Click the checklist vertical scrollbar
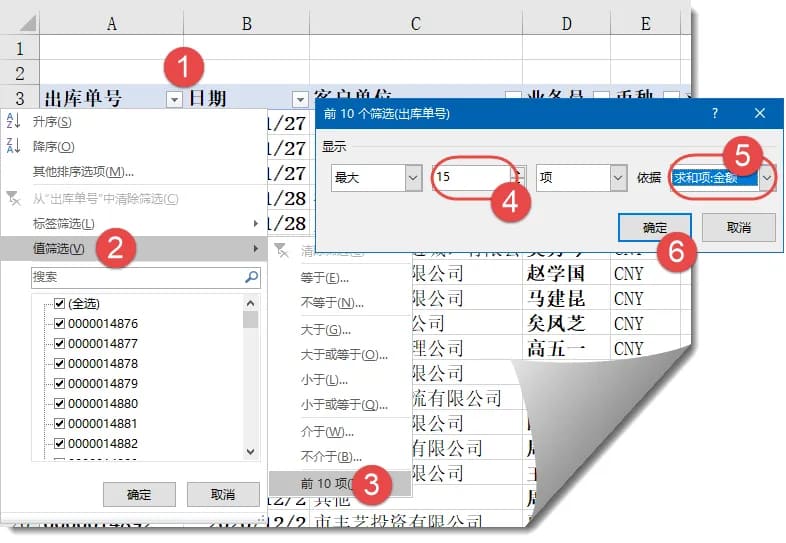The width and height of the screenshot is (786, 543). 251,380
